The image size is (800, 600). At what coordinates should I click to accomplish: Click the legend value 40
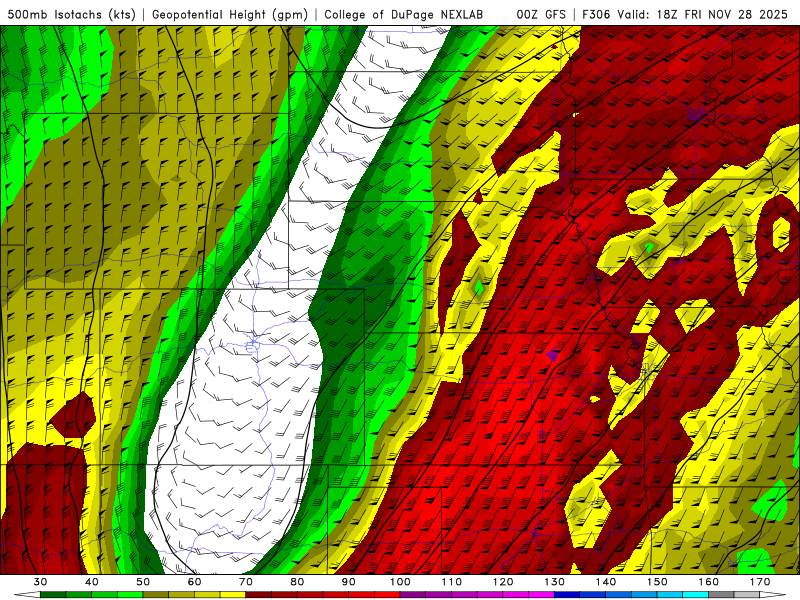[92, 582]
